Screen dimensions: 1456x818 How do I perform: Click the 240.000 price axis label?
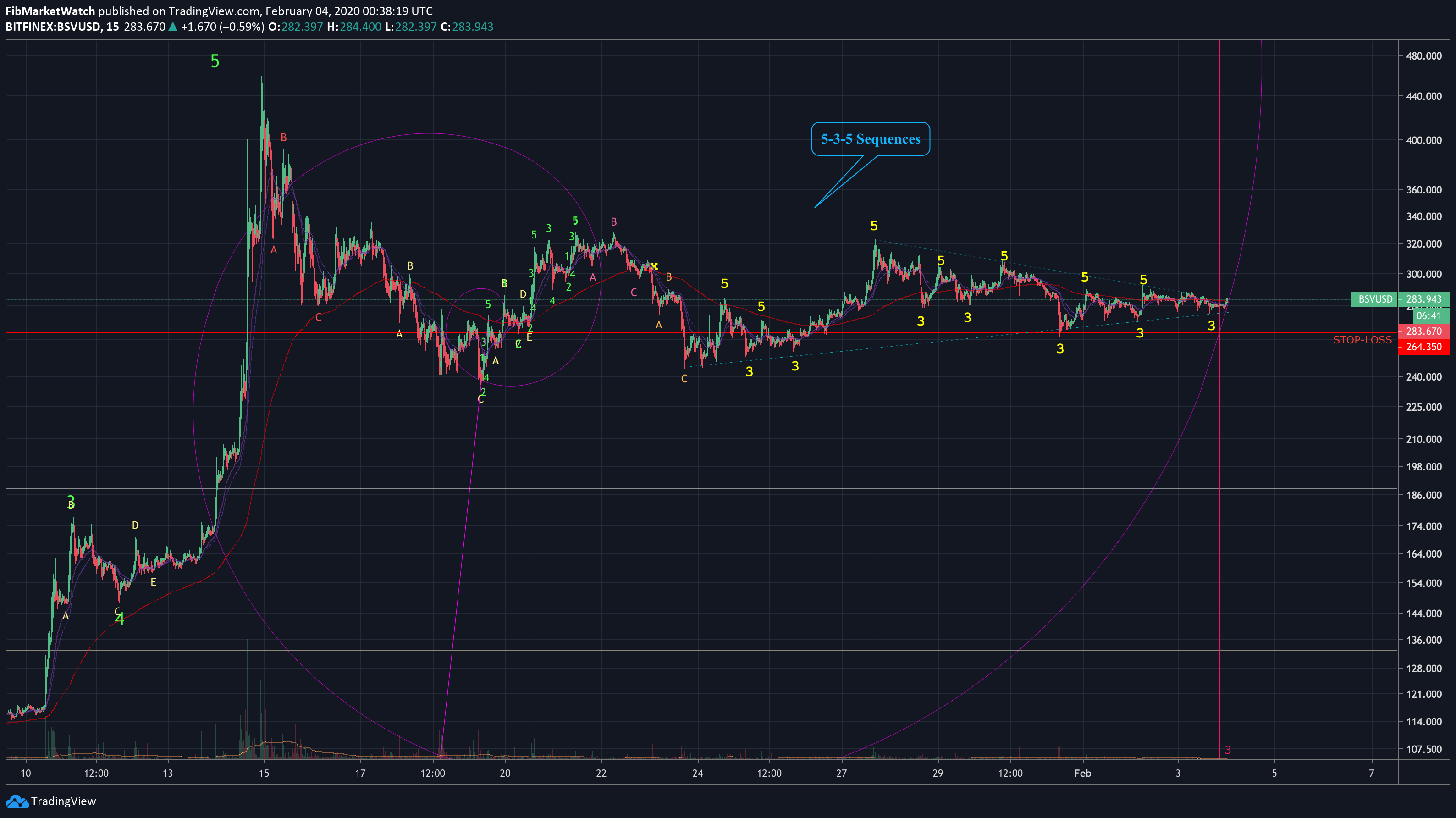tap(1424, 377)
